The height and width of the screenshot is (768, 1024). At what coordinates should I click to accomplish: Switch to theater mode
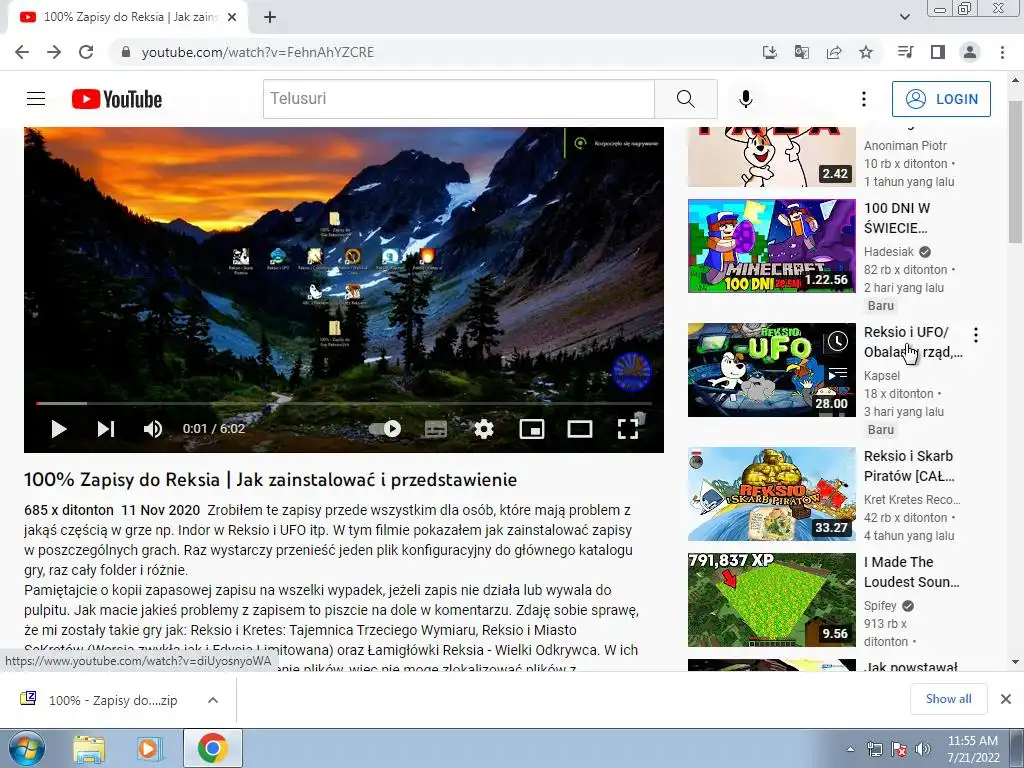[580, 429]
